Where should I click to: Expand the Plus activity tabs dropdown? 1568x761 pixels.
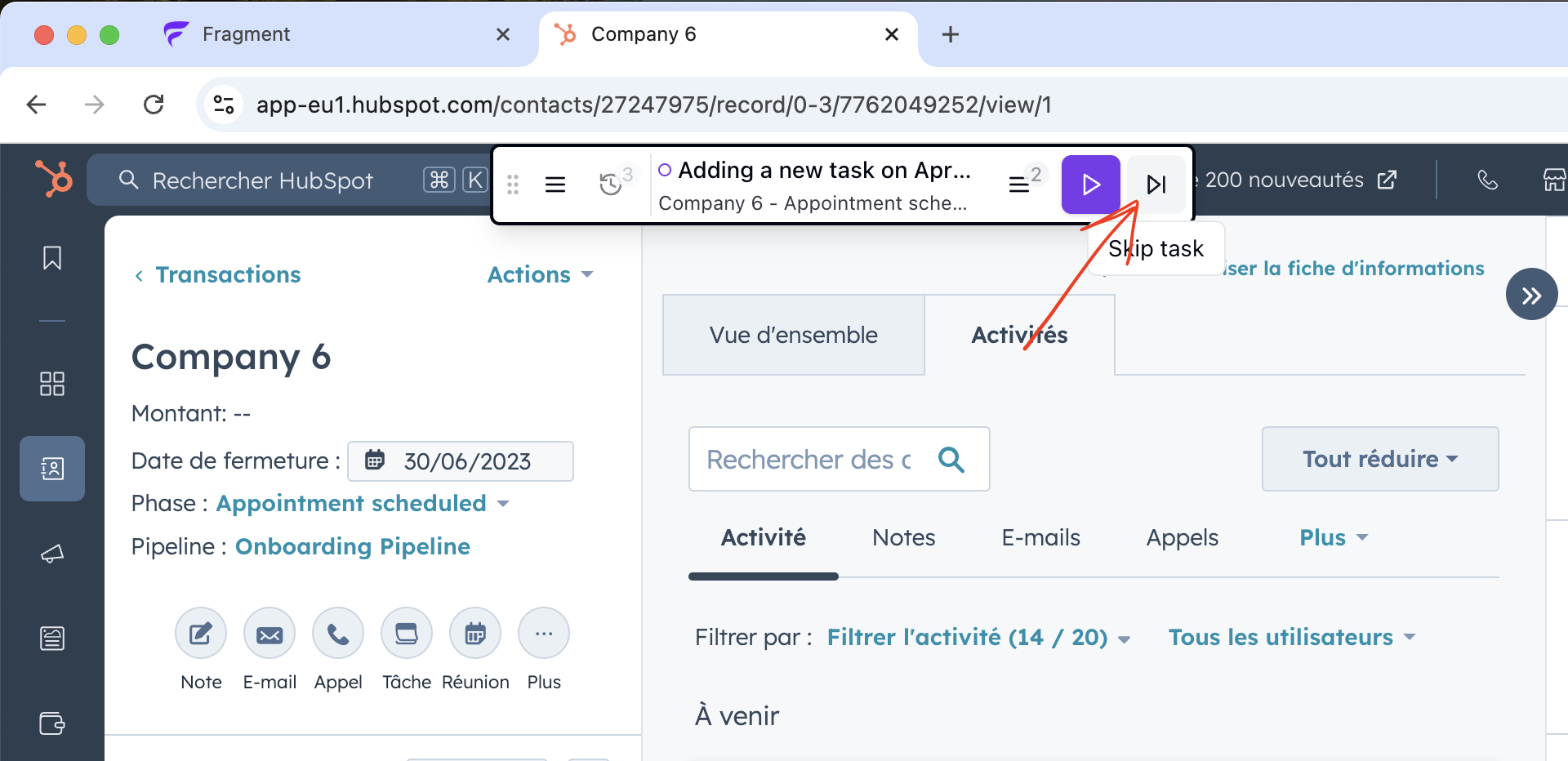click(1334, 537)
